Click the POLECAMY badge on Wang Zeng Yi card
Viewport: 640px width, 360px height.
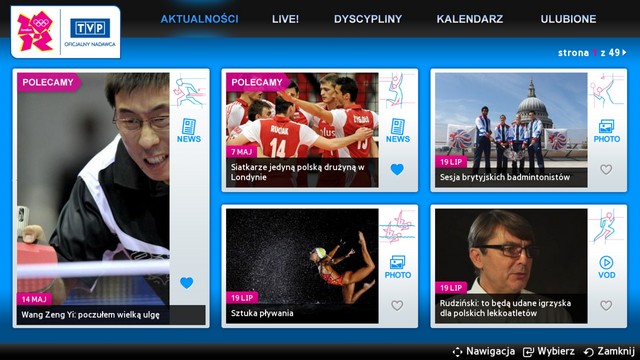[48, 82]
